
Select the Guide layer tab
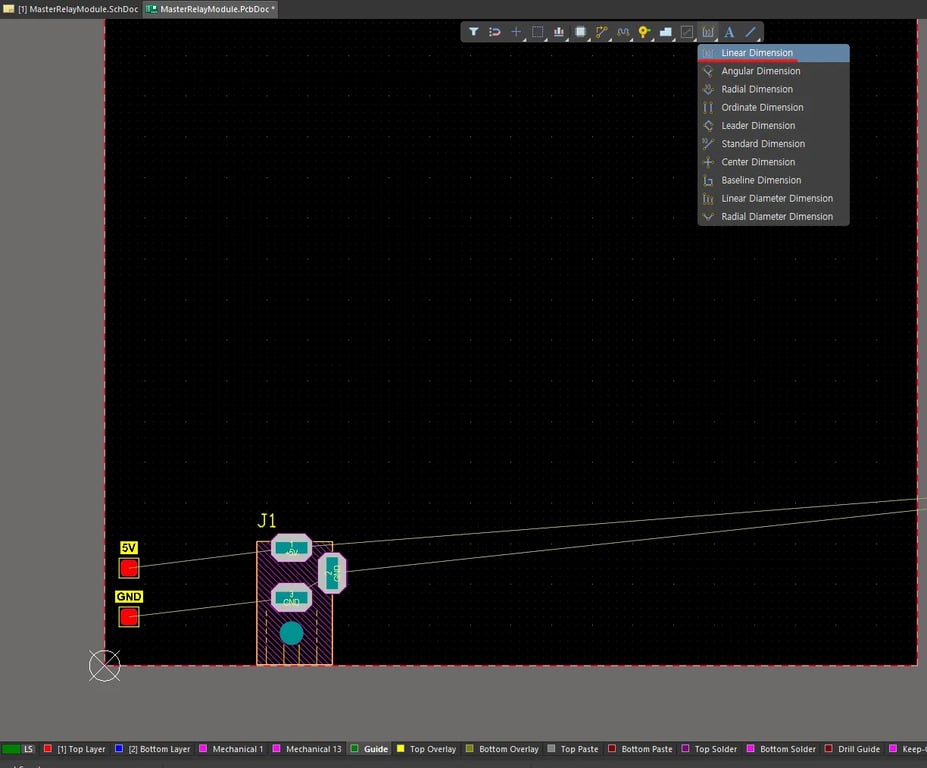click(370, 749)
